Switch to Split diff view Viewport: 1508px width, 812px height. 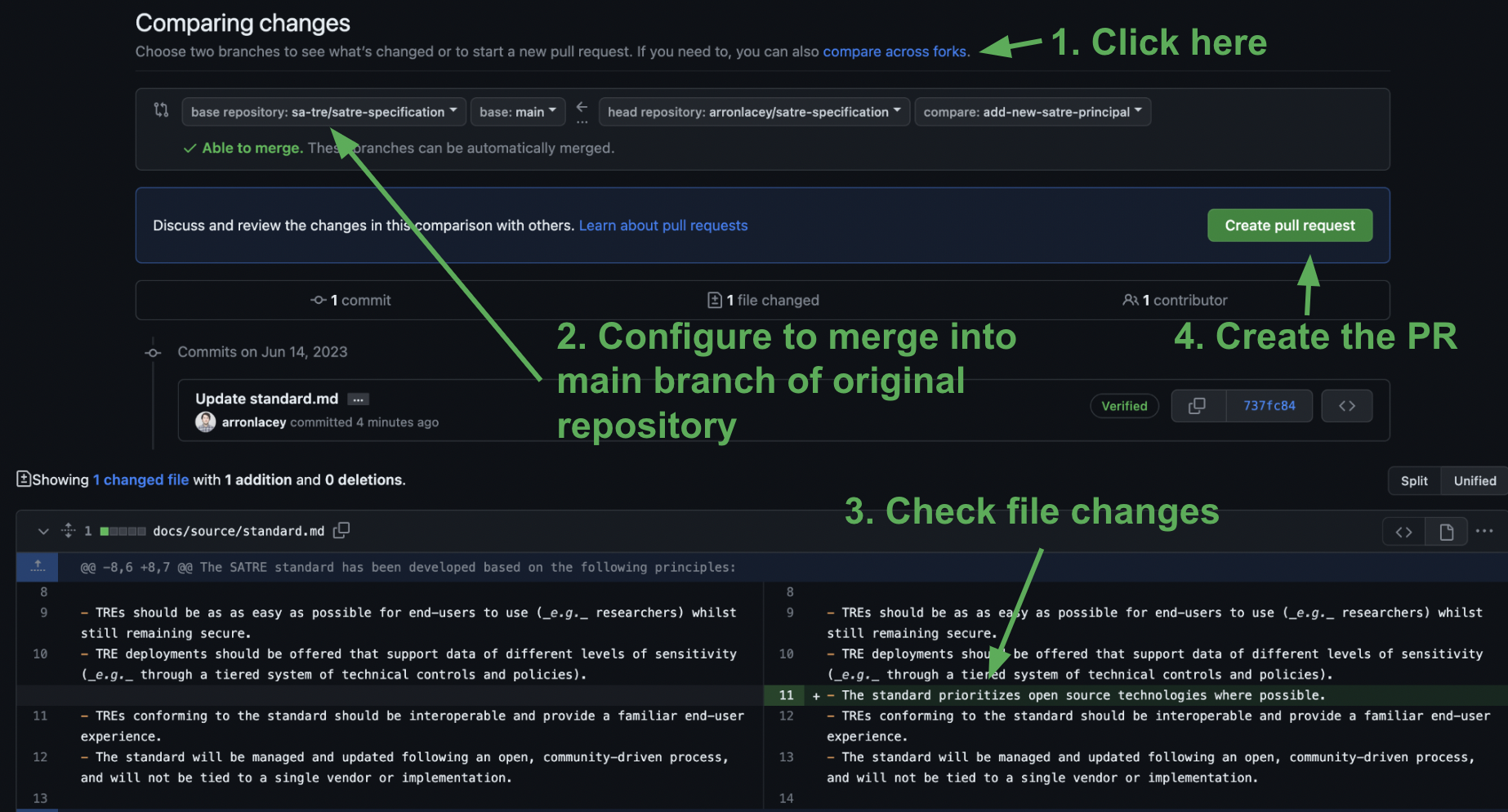click(x=1414, y=481)
